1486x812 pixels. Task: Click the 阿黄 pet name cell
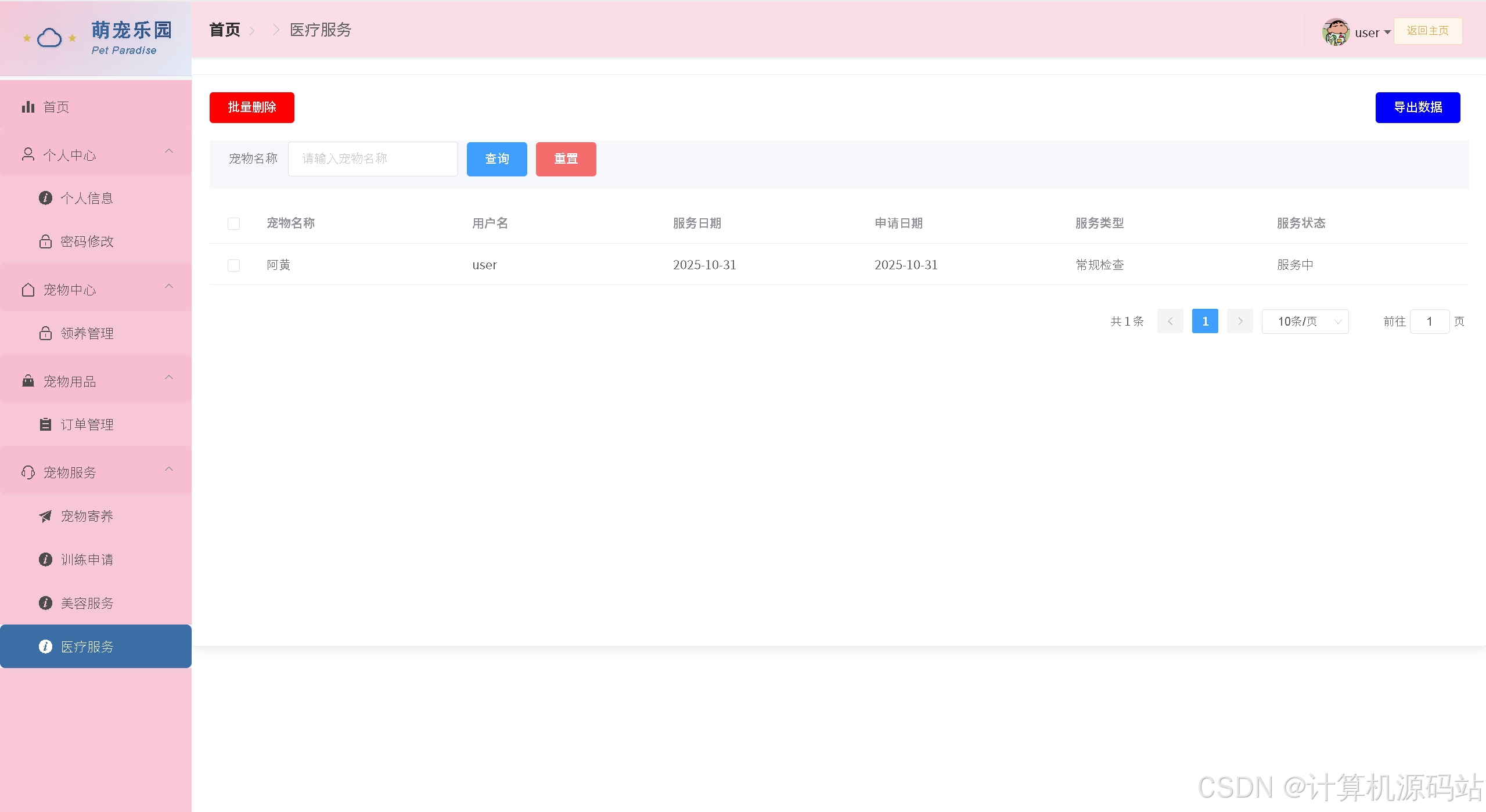[278, 265]
